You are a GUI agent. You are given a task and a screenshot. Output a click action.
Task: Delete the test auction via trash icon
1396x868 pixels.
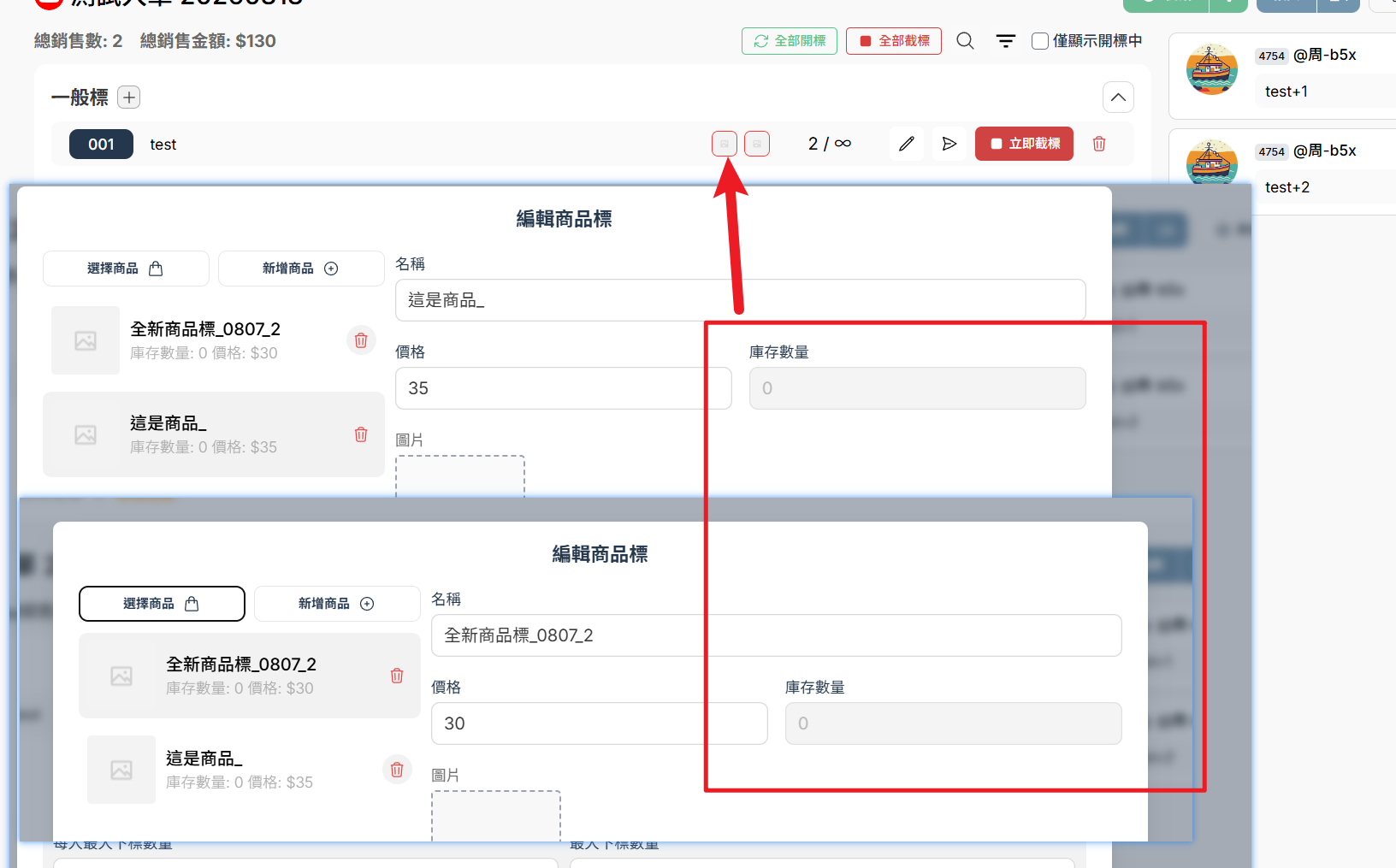point(1098,144)
